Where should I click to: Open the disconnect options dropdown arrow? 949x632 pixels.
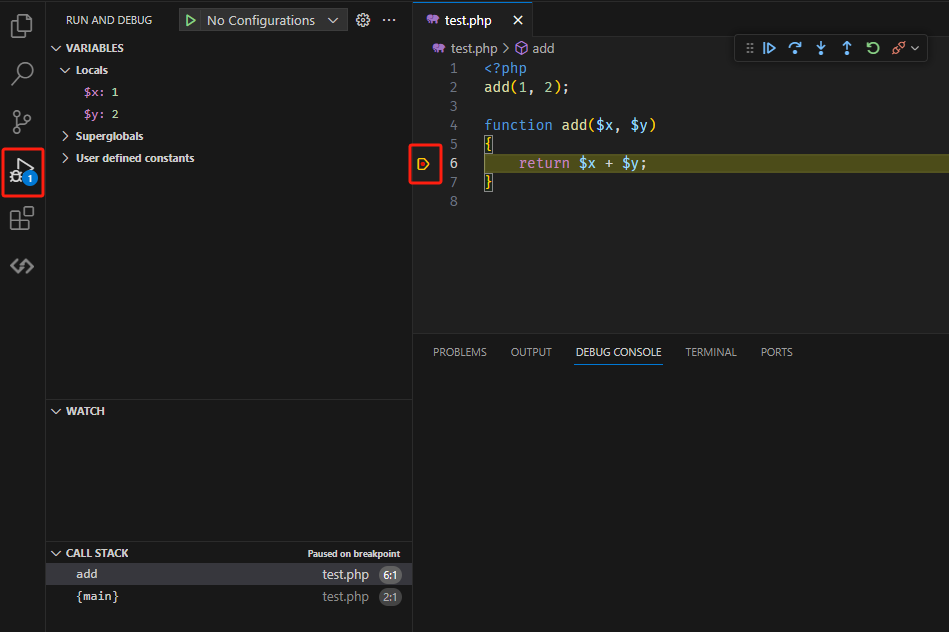pyautogui.click(x=915, y=48)
